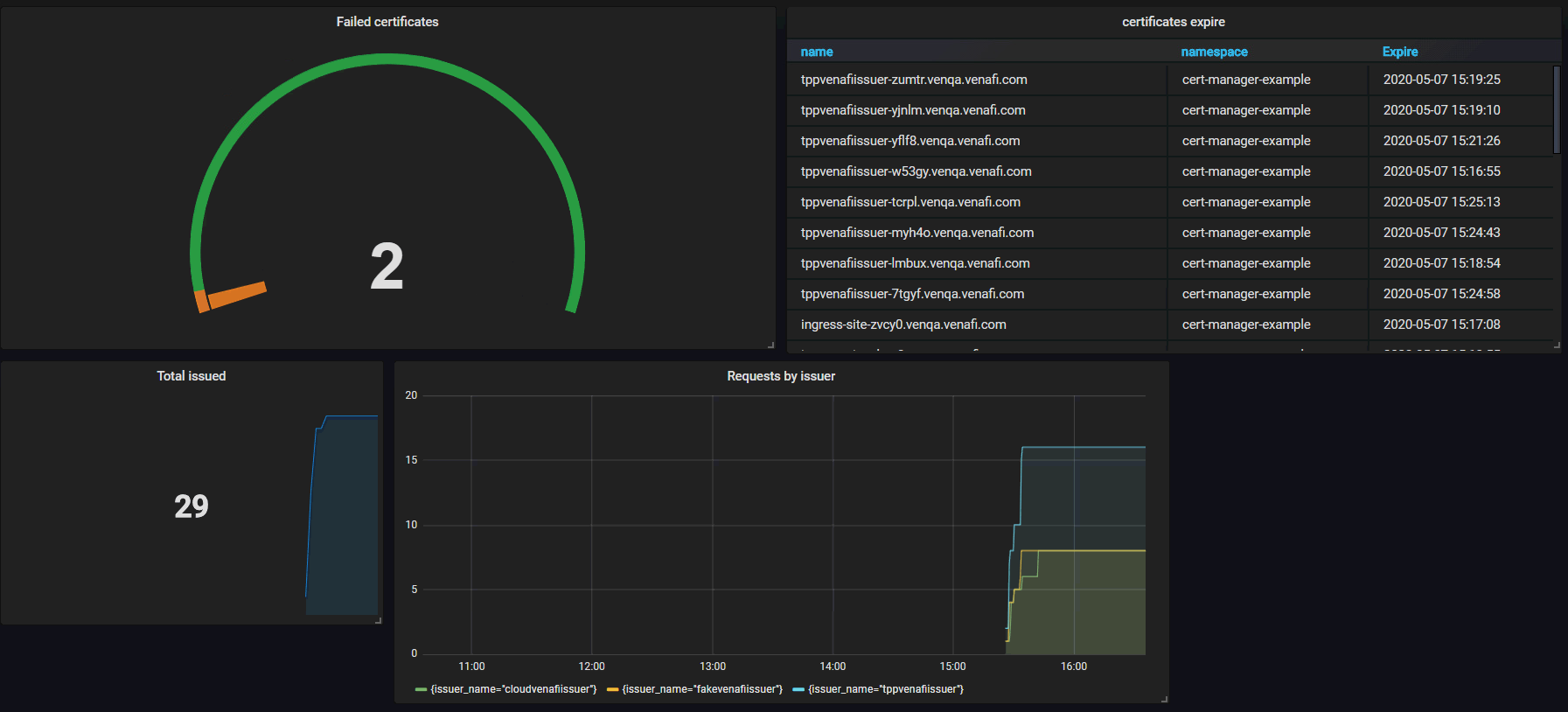The width and height of the screenshot is (1568, 712).
Task: Click expire value 2020-05-07 15:18:54
Action: tap(1441, 263)
